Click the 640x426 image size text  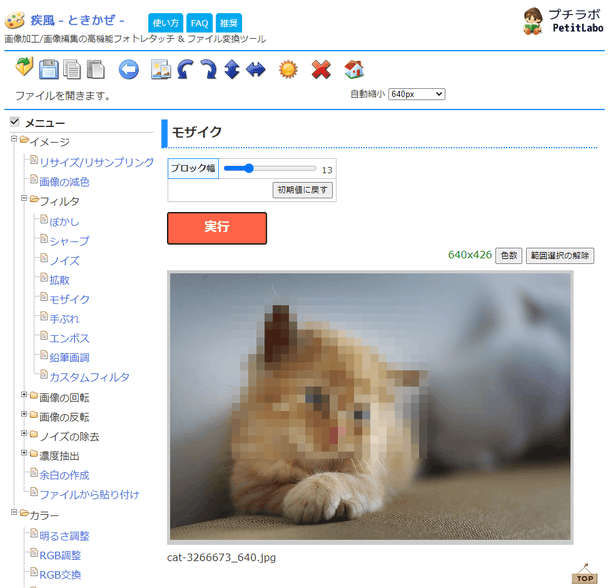470,255
